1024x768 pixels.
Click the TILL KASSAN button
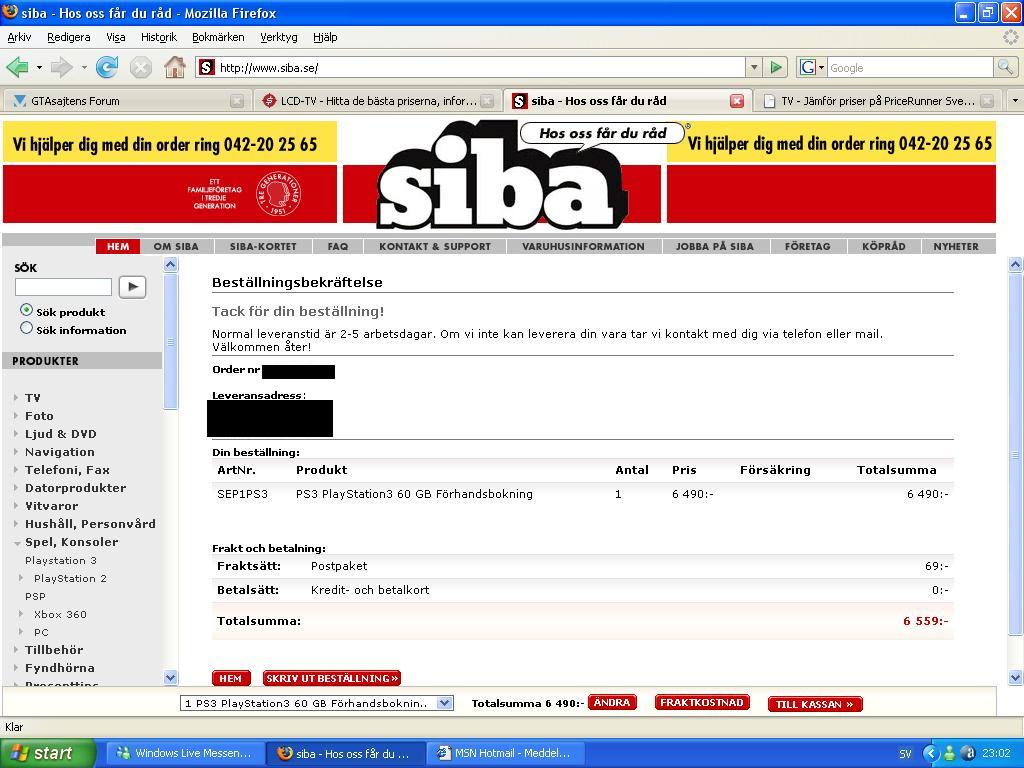coord(815,704)
